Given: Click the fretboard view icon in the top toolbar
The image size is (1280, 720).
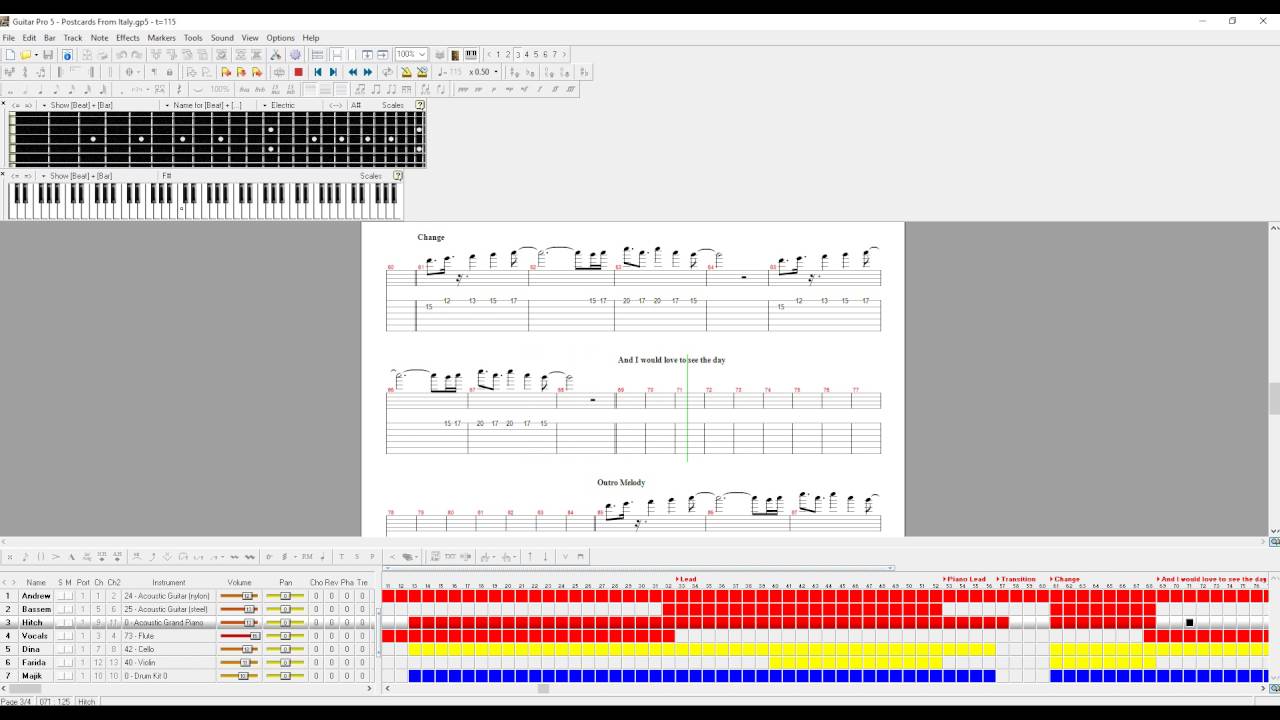Looking at the screenshot, I should click(x=454, y=55).
